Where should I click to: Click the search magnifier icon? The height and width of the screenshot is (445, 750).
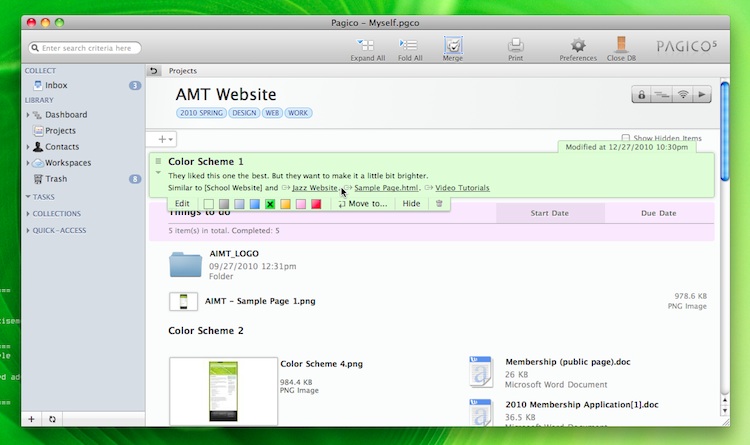(x=35, y=48)
